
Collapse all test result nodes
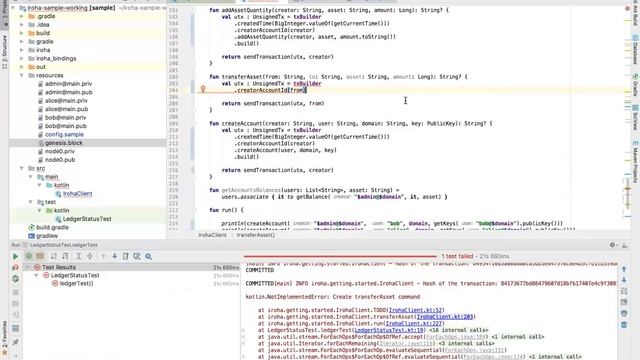(90, 256)
